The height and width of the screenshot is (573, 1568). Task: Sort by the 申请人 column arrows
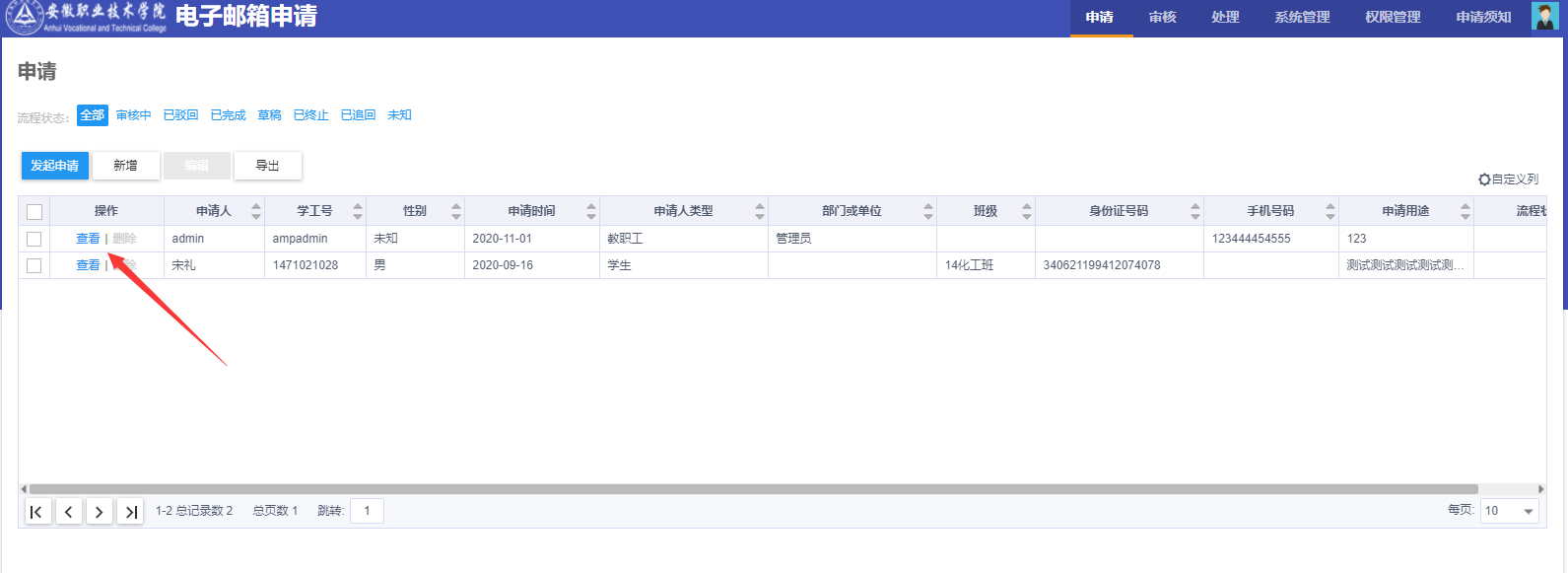click(x=256, y=211)
